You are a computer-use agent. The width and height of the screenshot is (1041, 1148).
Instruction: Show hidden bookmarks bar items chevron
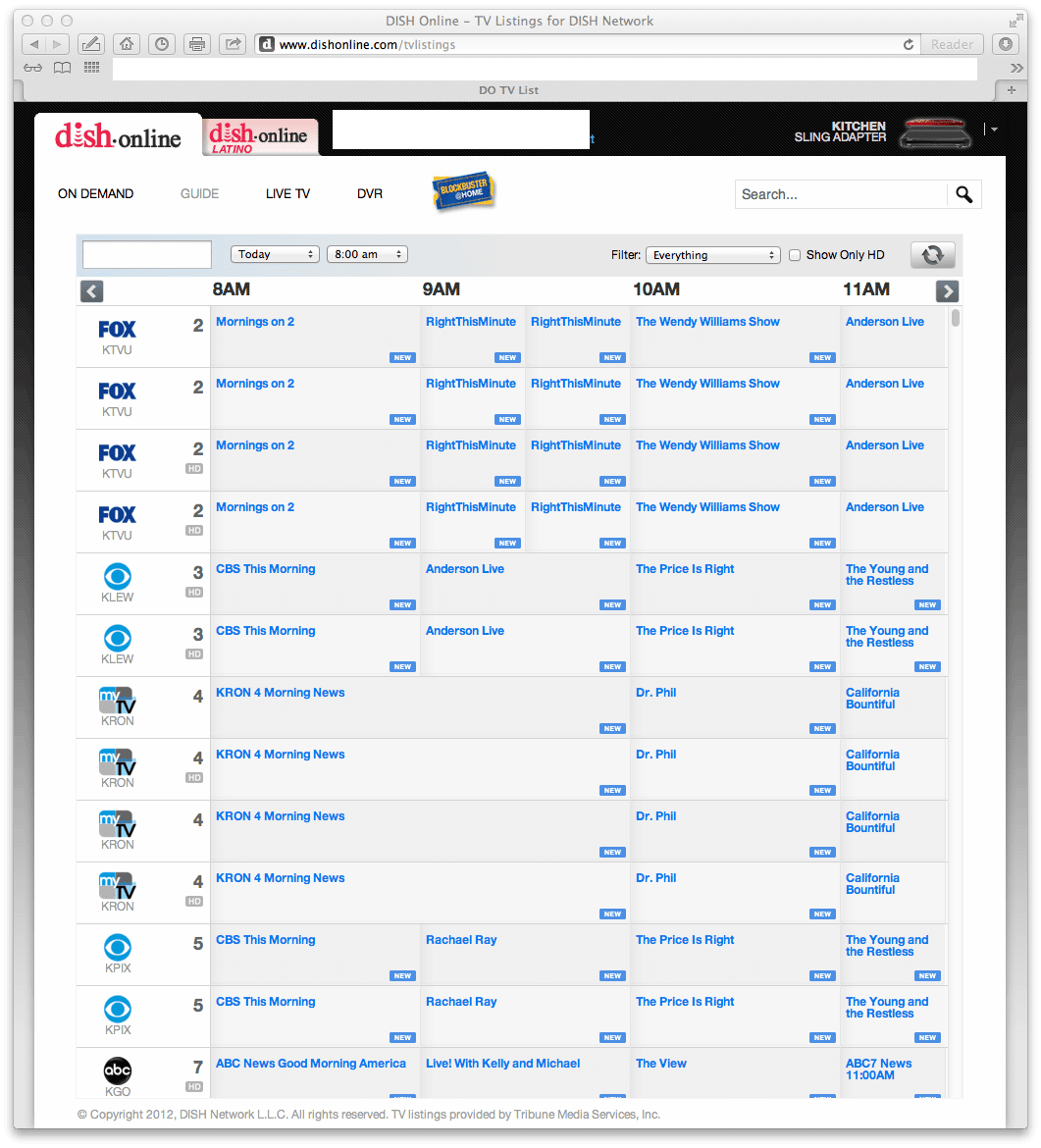pos(1016,68)
